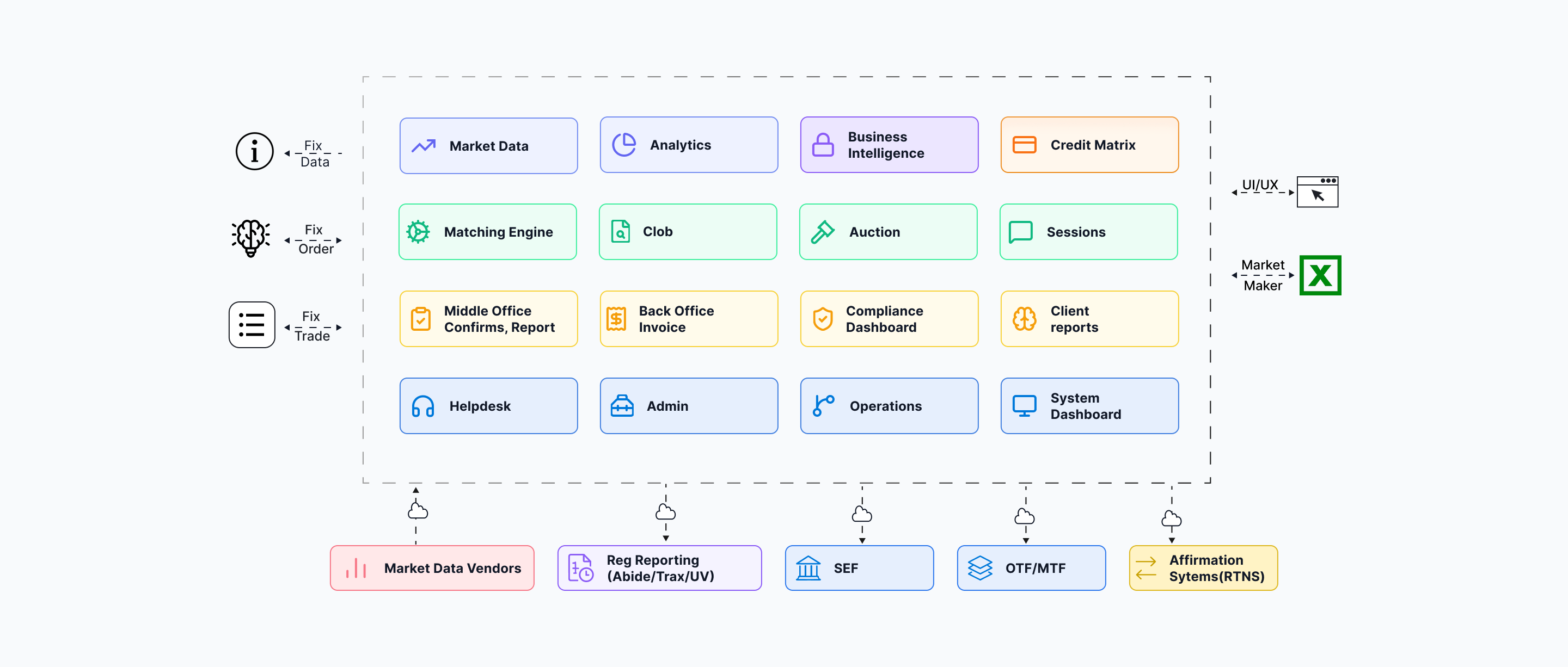Select the Compliance Dashboard box
The height and width of the screenshot is (667, 1568).
(889, 319)
